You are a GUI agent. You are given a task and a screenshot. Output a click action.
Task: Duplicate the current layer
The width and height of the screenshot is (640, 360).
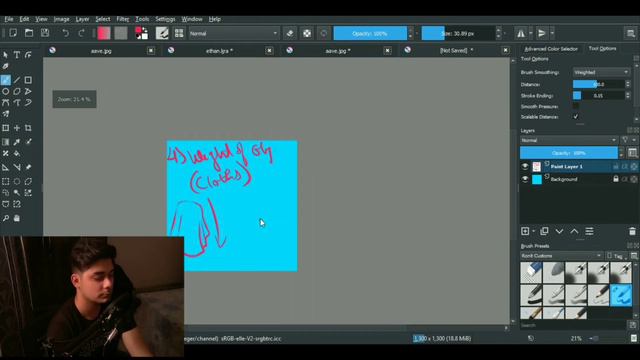(x=544, y=231)
